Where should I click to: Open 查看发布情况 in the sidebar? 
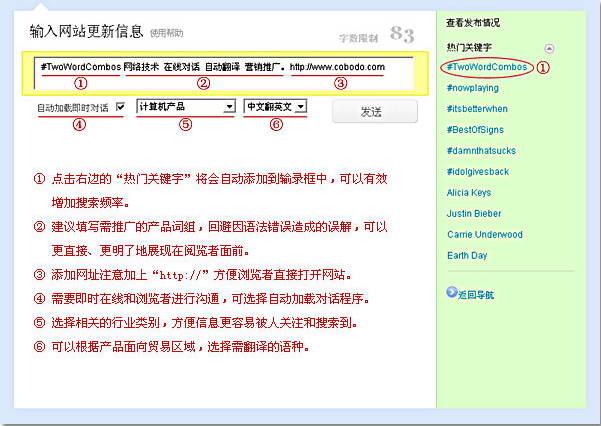point(473,23)
